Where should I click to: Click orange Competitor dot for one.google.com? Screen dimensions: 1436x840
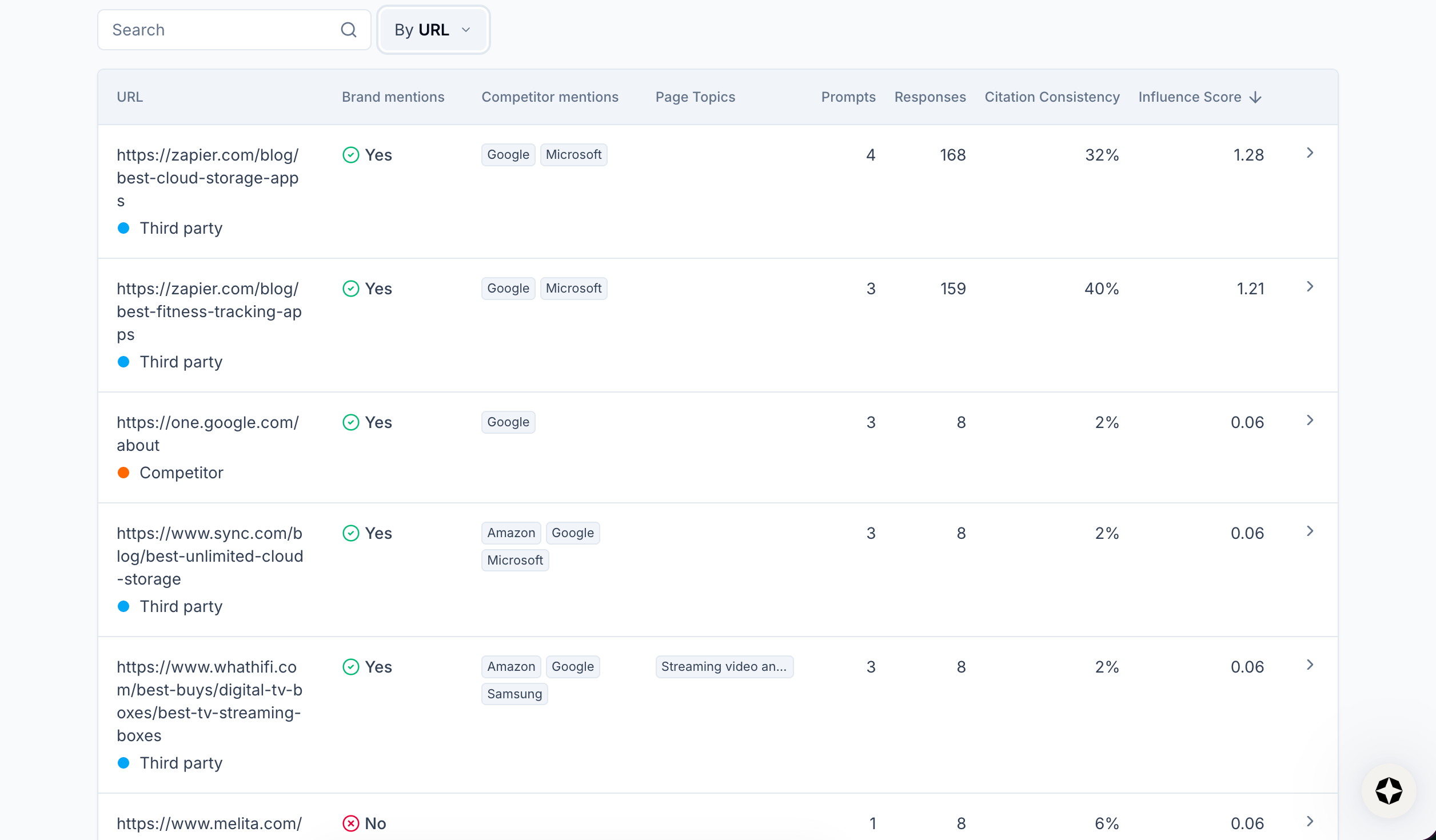coord(123,473)
